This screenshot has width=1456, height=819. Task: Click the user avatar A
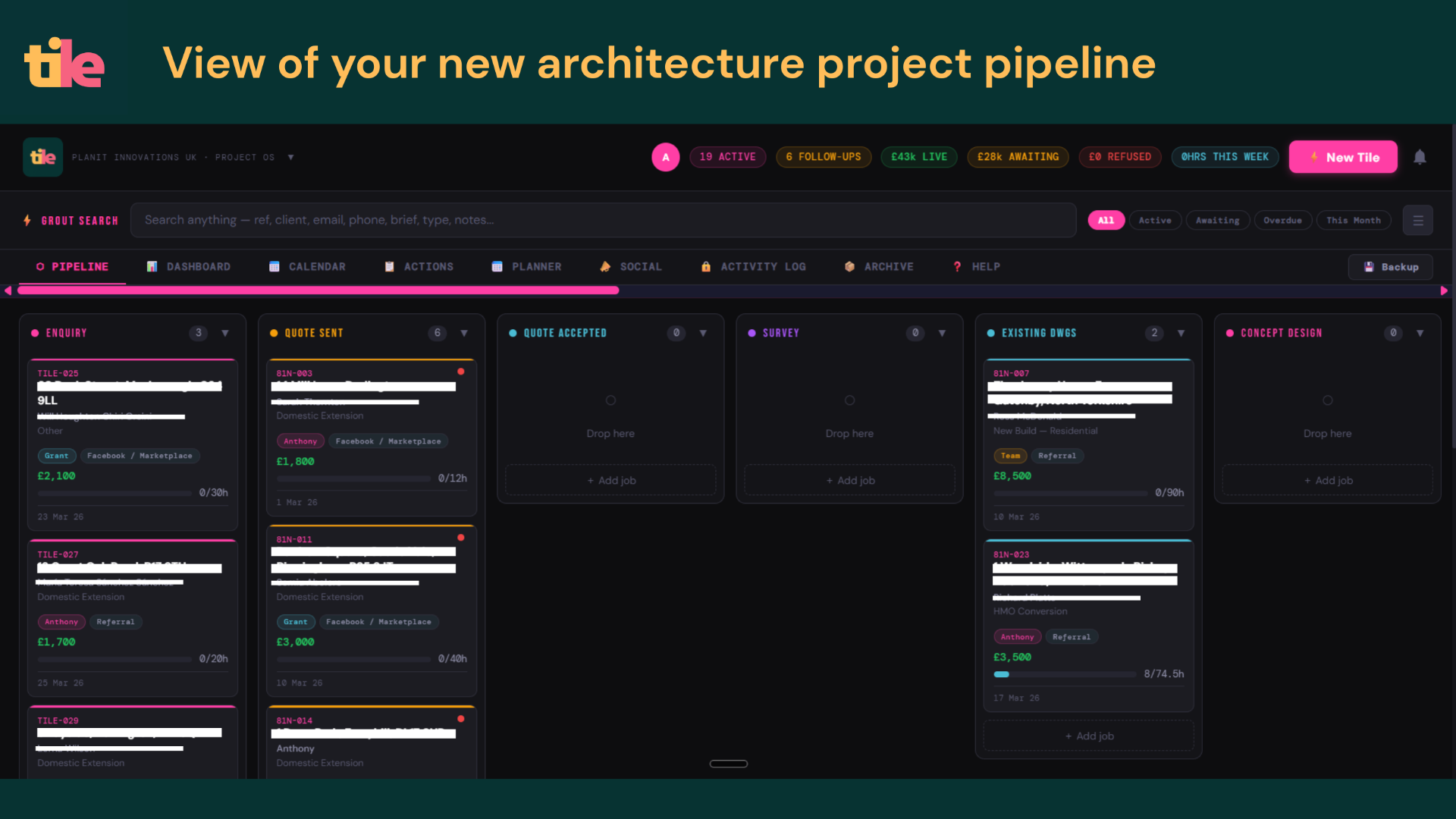point(666,157)
